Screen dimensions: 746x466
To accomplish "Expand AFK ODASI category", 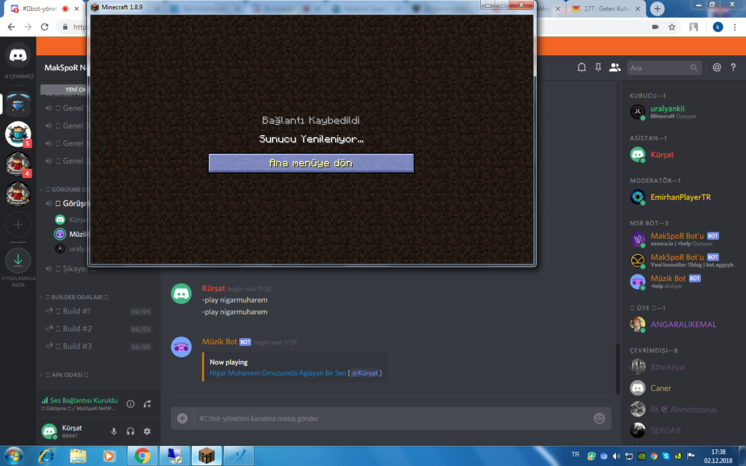I will (x=66, y=375).
